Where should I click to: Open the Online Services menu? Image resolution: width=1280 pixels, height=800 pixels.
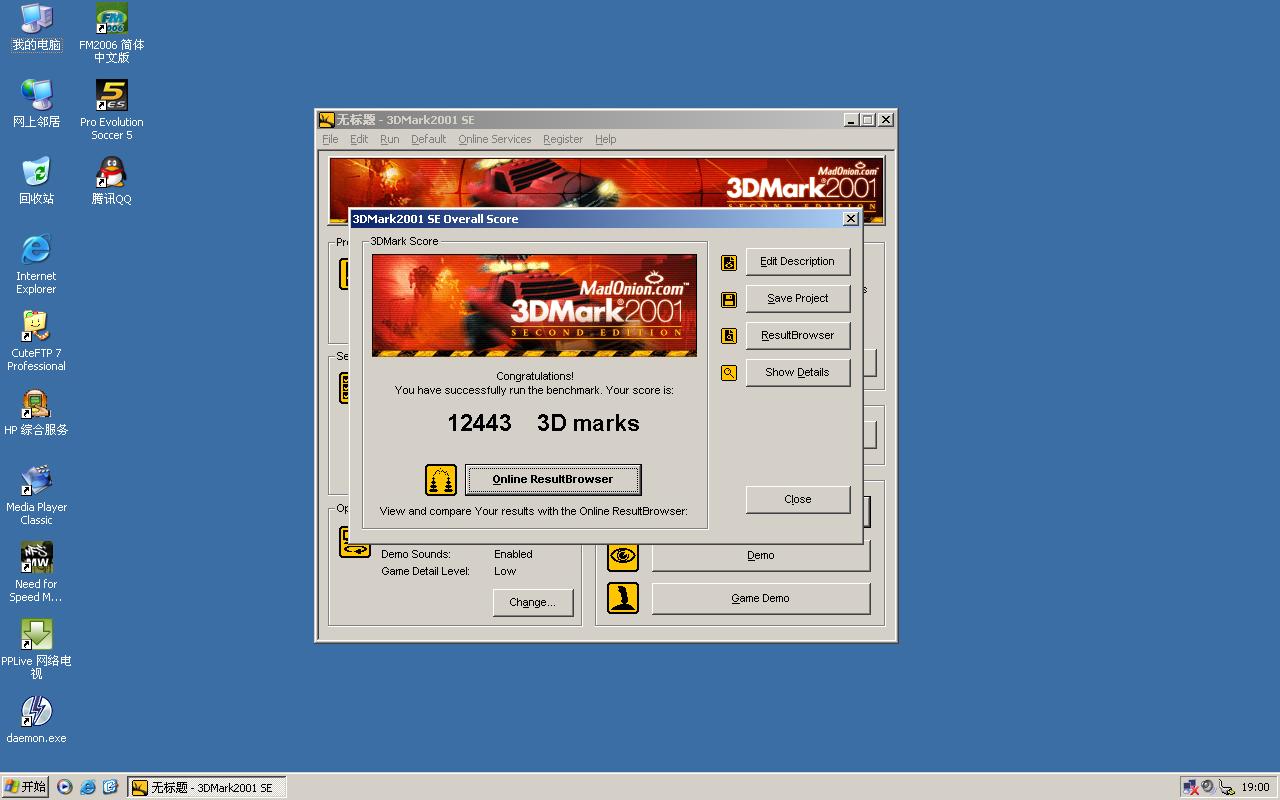tap(494, 139)
